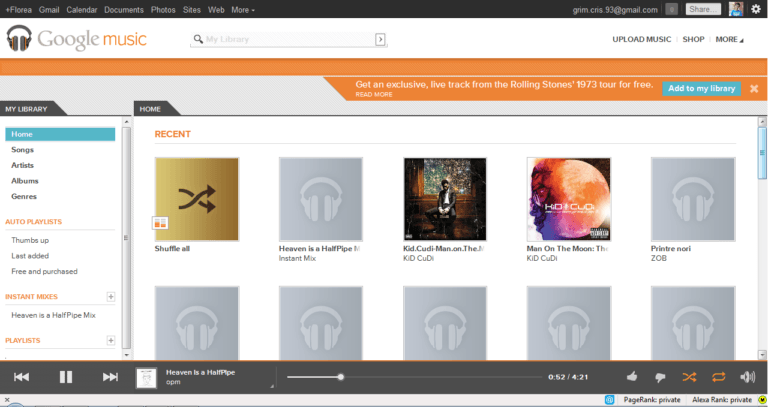Click the Share button
This screenshot has width=768, height=407.
pyautogui.click(x=703, y=9)
